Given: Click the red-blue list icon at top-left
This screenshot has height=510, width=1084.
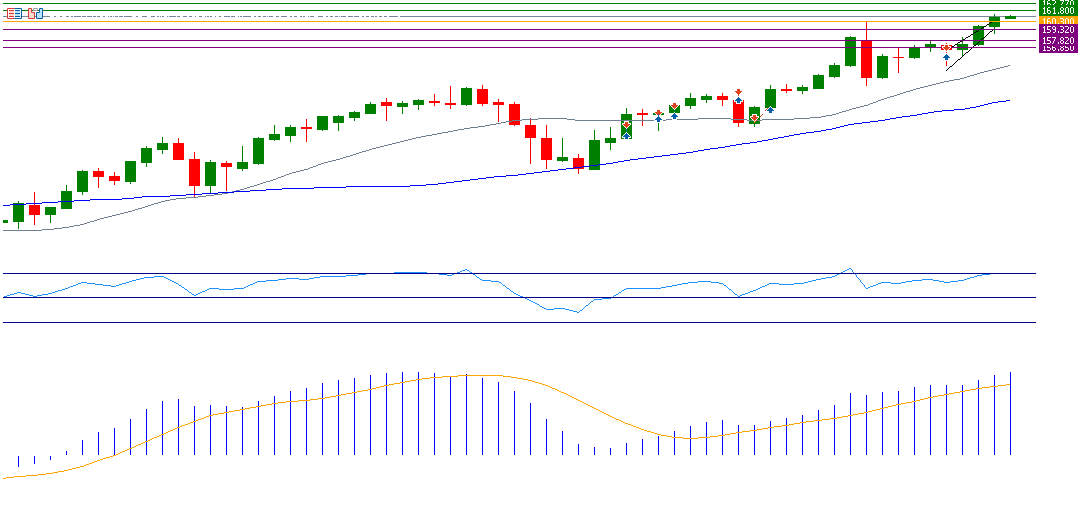Looking at the screenshot, I should click(14, 13).
